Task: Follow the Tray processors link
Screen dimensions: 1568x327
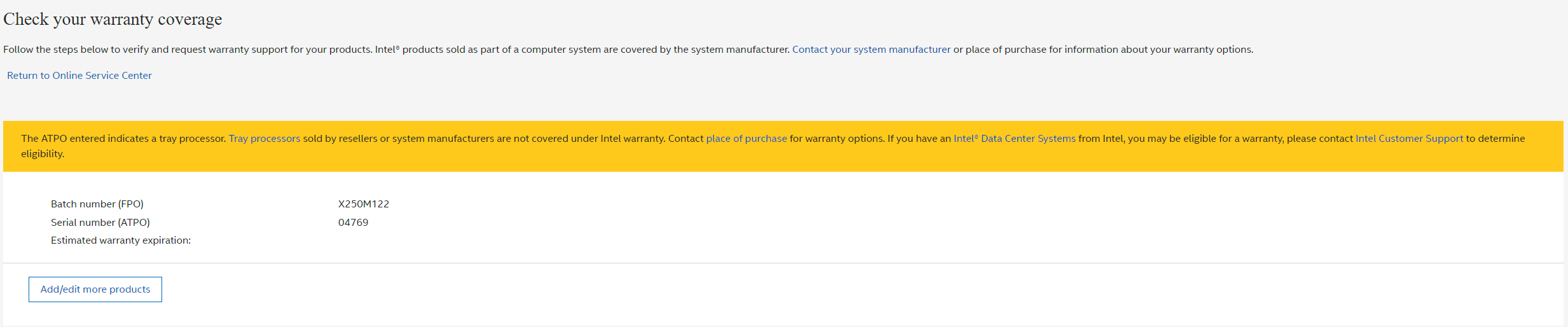Action: 265,139
